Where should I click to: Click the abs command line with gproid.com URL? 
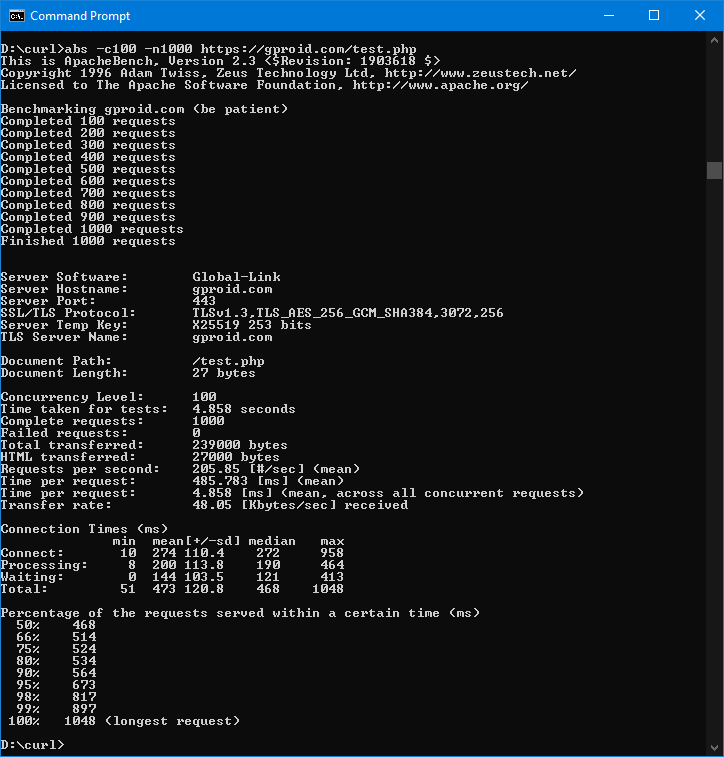[208, 49]
